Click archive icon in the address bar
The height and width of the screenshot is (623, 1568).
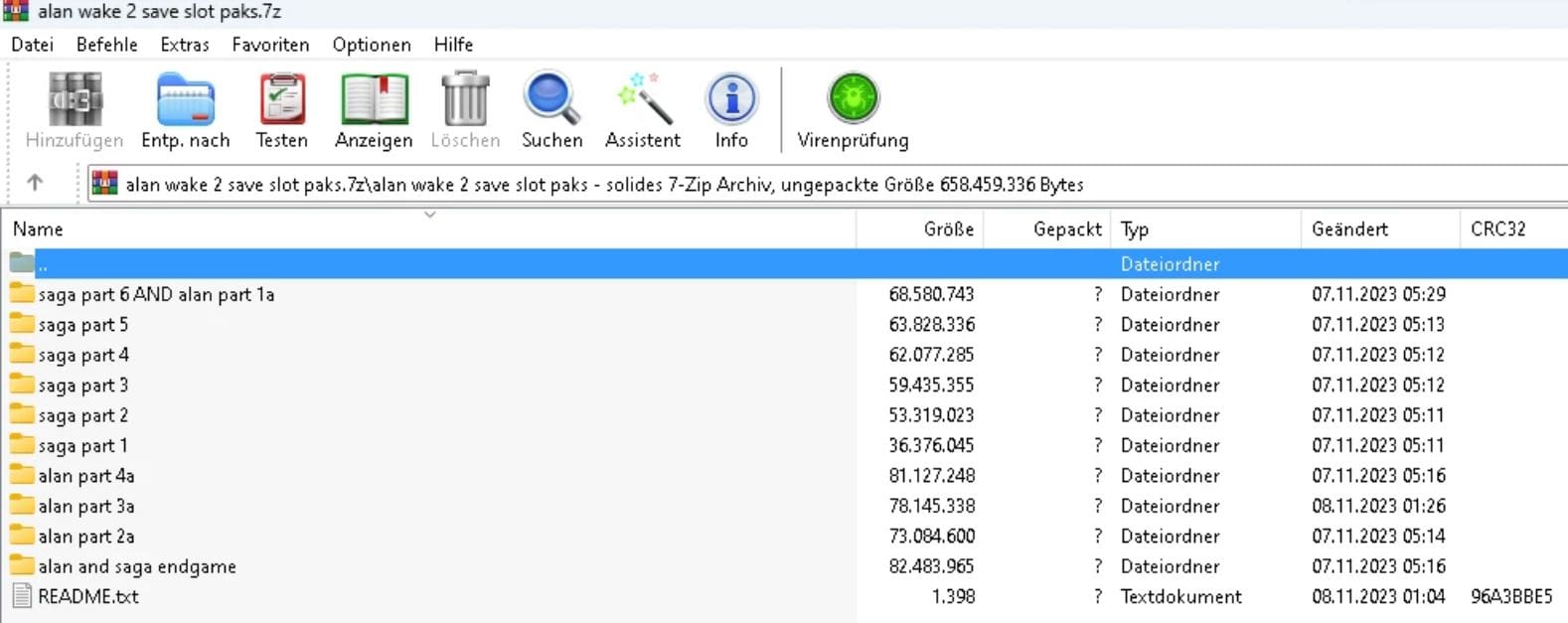pos(104,184)
